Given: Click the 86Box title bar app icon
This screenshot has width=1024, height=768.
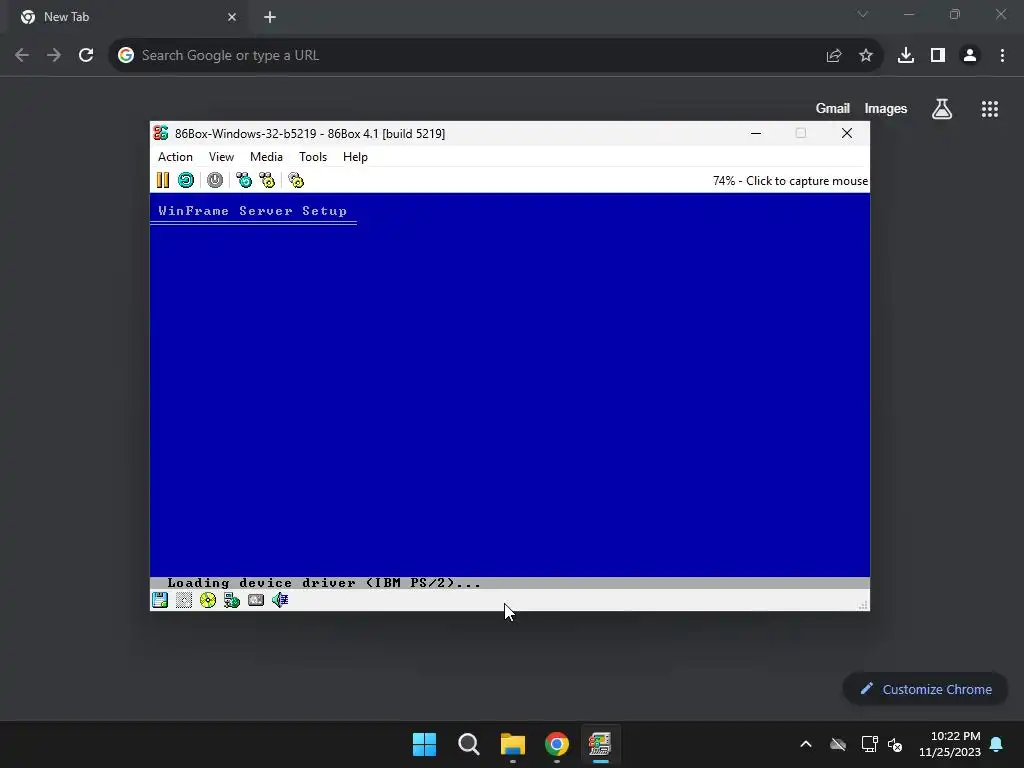Looking at the screenshot, I should (x=161, y=133).
